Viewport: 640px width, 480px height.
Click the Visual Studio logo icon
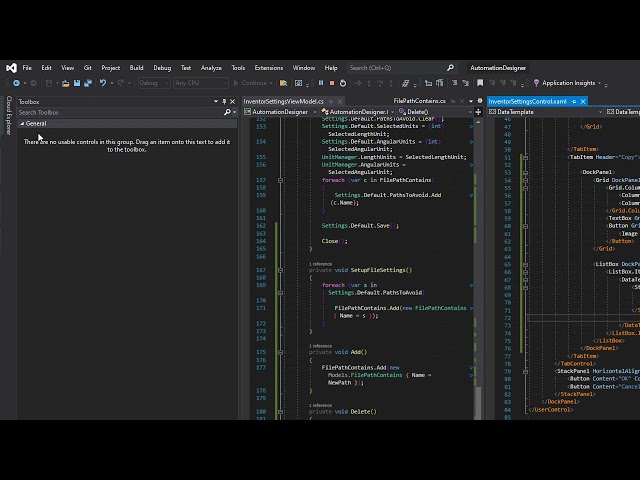(x=11, y=68)
